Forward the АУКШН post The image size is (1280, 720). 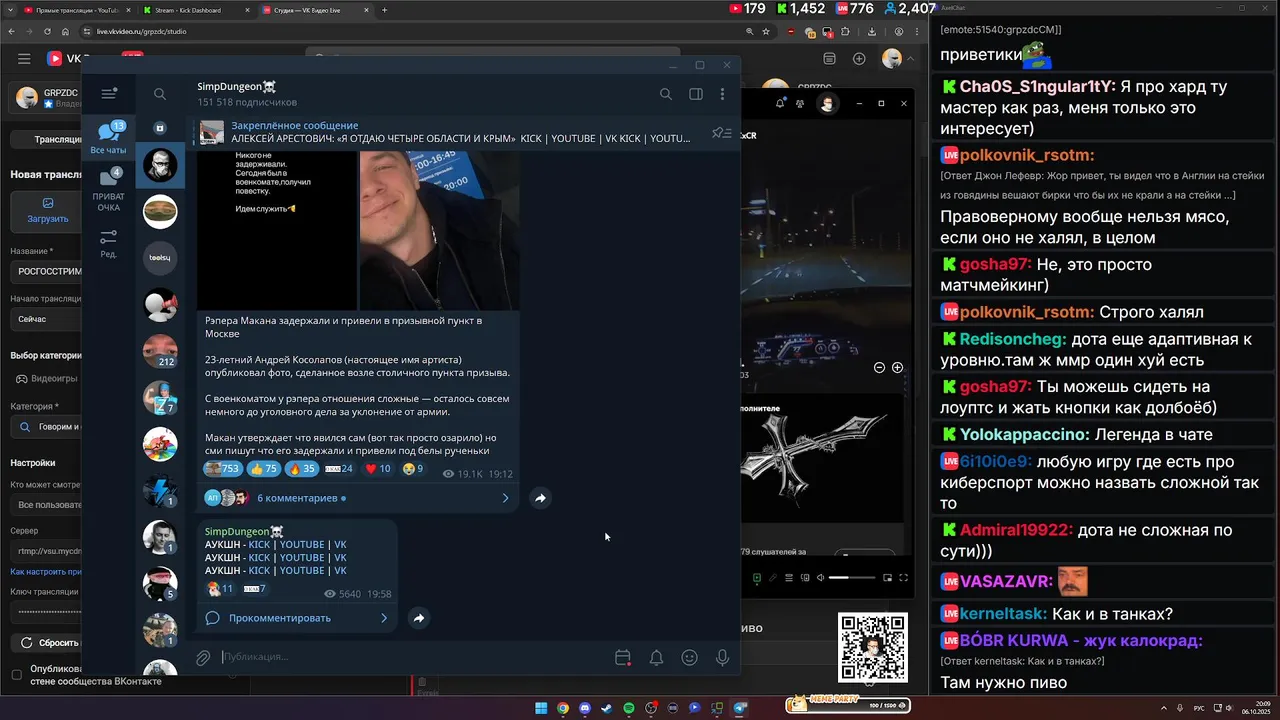point(419,618)
